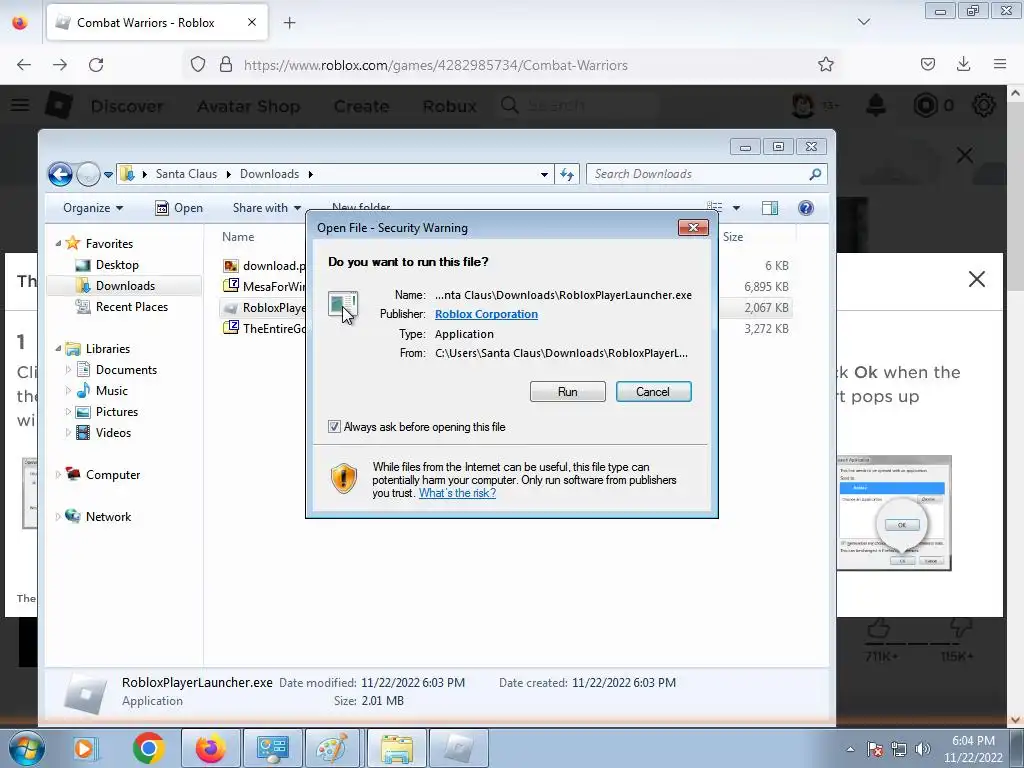Show hidden system tray icons

(x=850, y=749)
